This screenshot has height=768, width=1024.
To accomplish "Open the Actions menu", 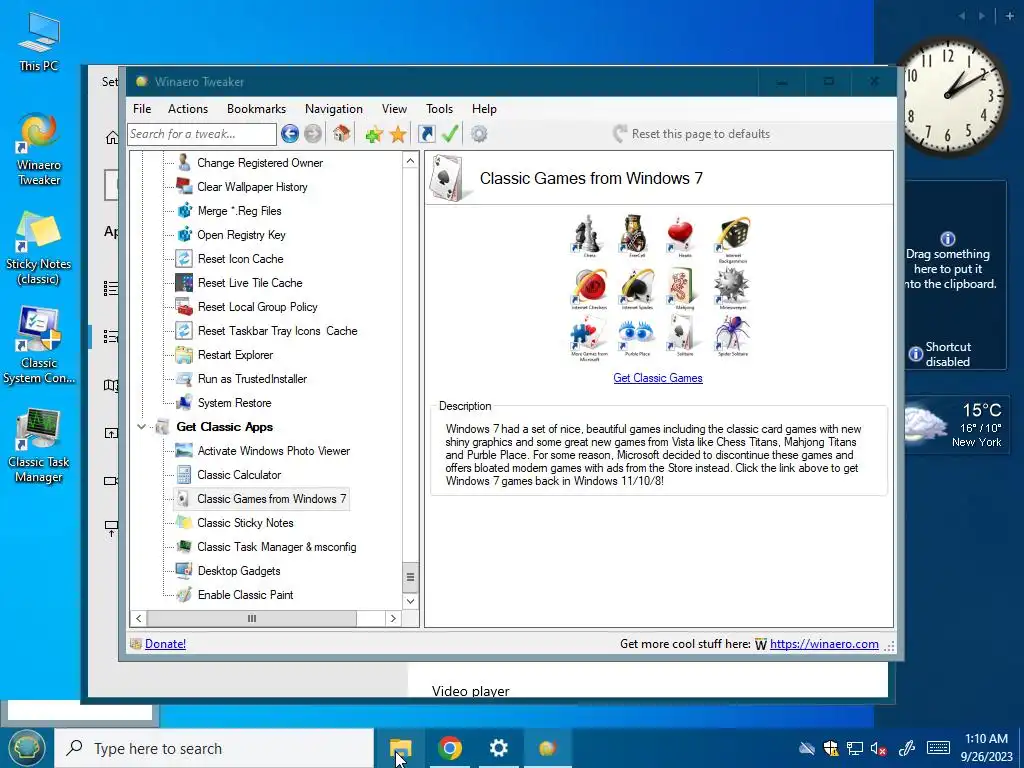I will (x=188, y=109).
